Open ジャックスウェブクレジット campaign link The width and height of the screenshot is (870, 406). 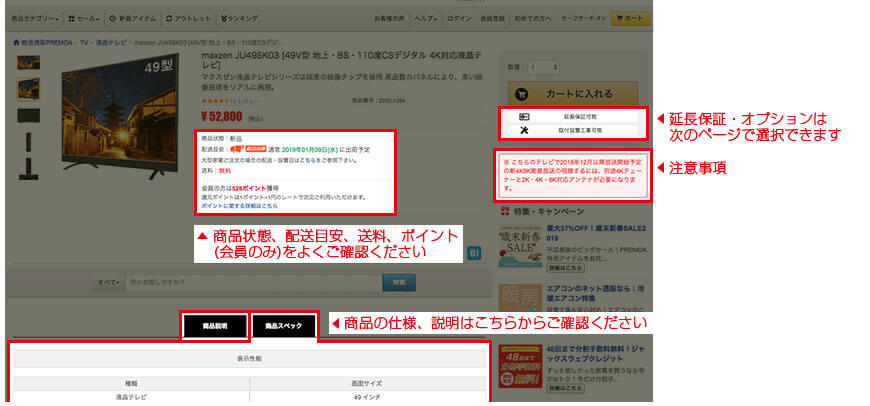click(596, 353)
